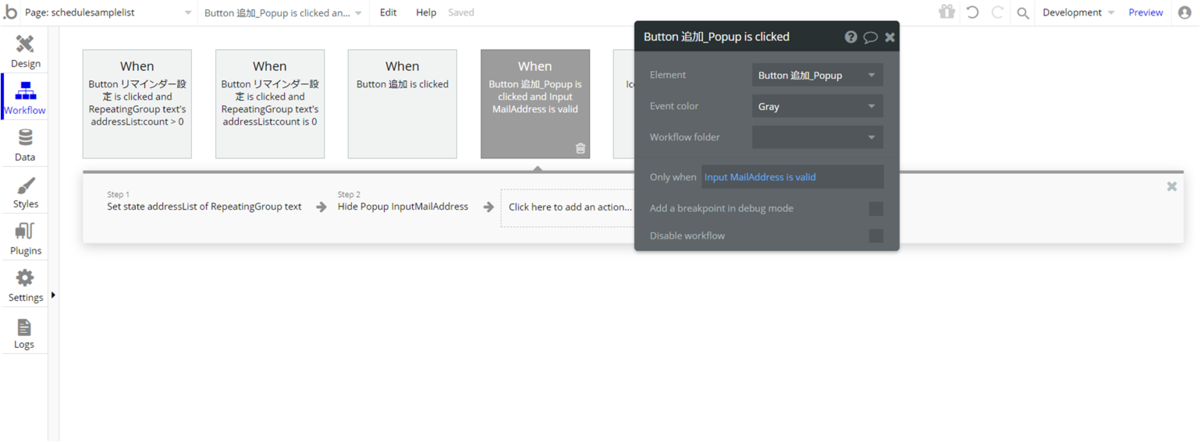Viewport: 1200px width, 442px height.
Task: Select the 'Button 追加 is clicked' event box
Action: tap(402, 104)
